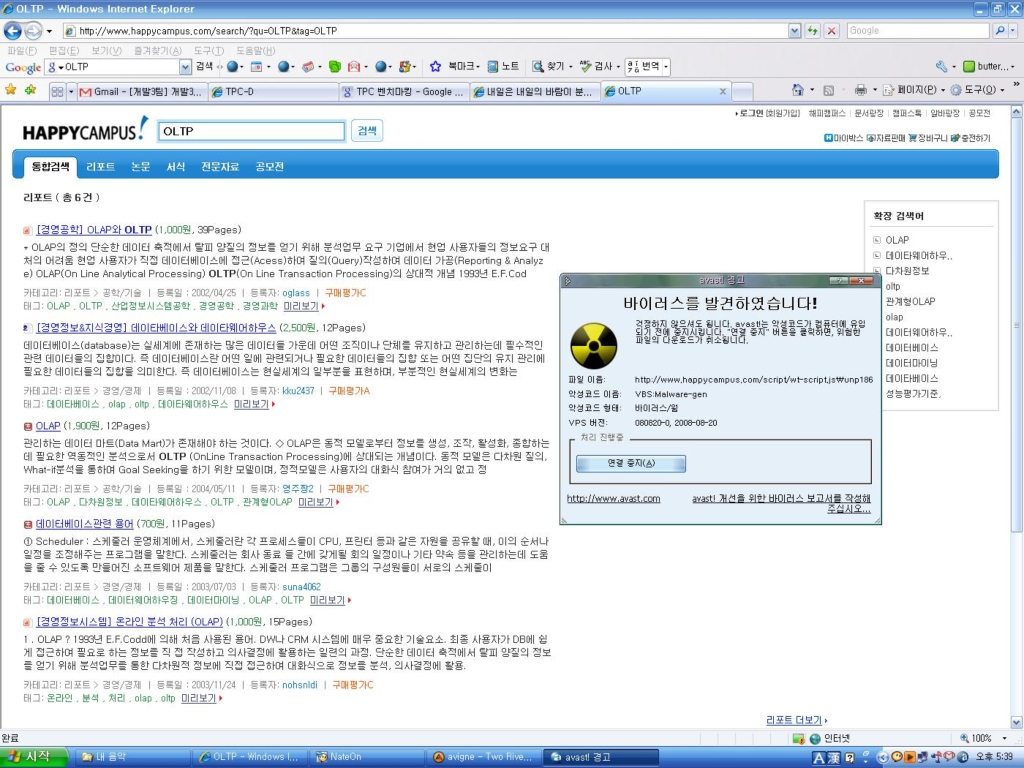Screen dimensions: 1024x768
Task: Open Favorites Center via the yellow star
Action: (x=10, y=90)
